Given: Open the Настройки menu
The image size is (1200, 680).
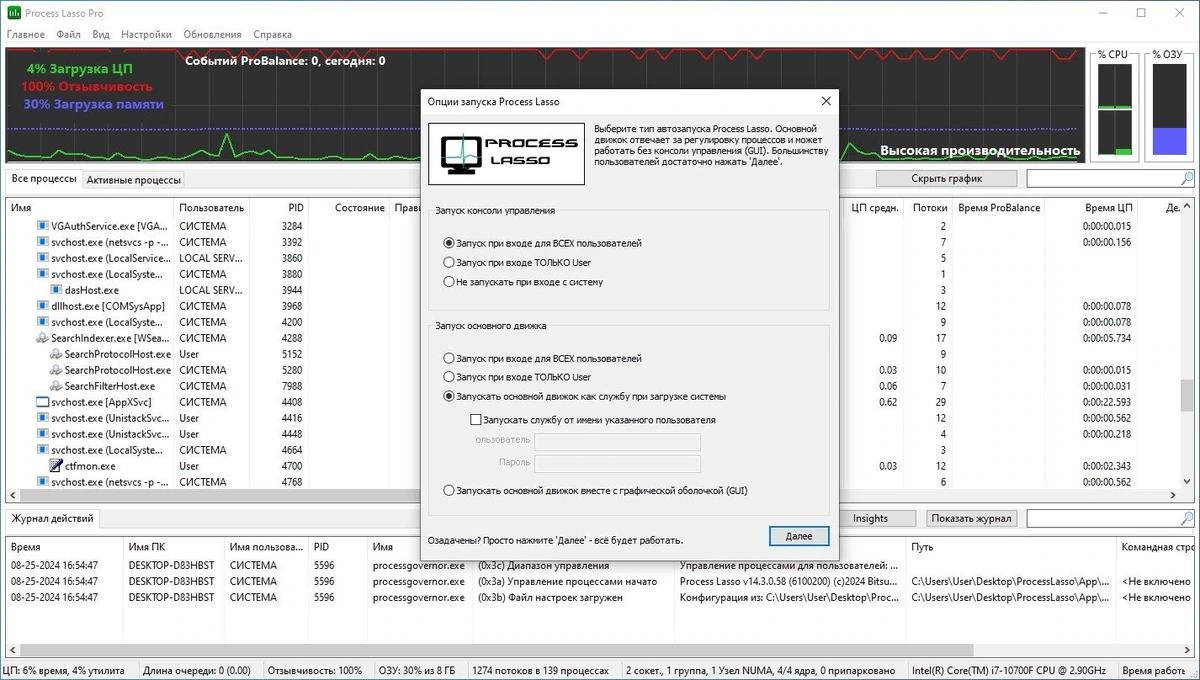Looking at the screenshot, I should coord(146,34).
